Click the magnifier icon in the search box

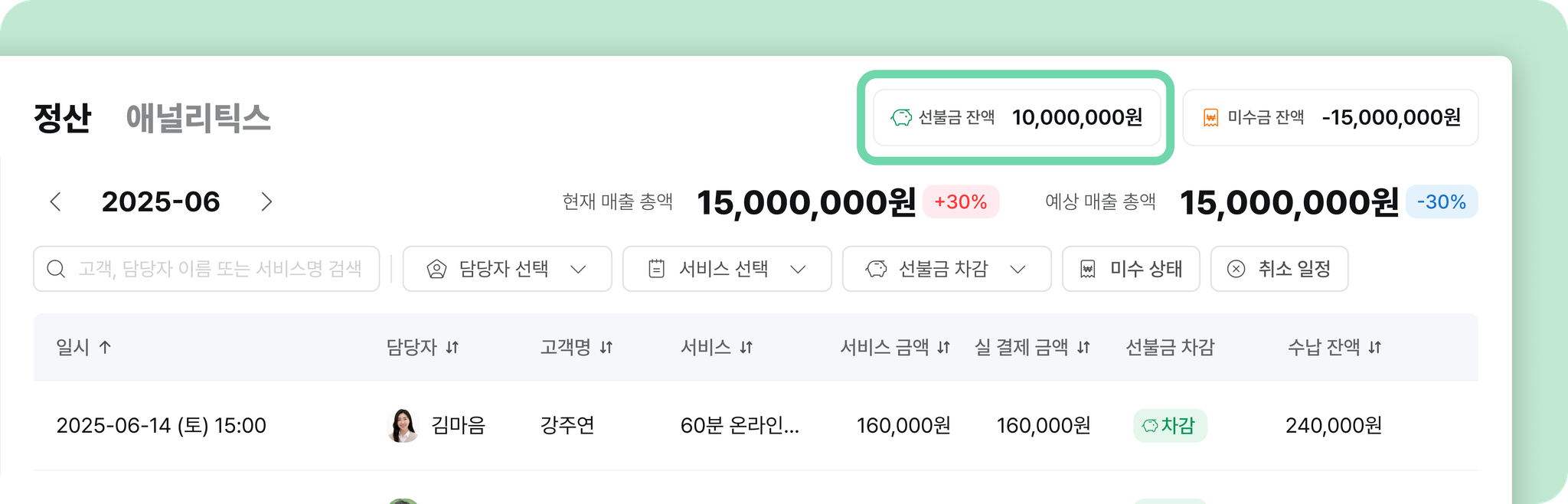point(56,269)
